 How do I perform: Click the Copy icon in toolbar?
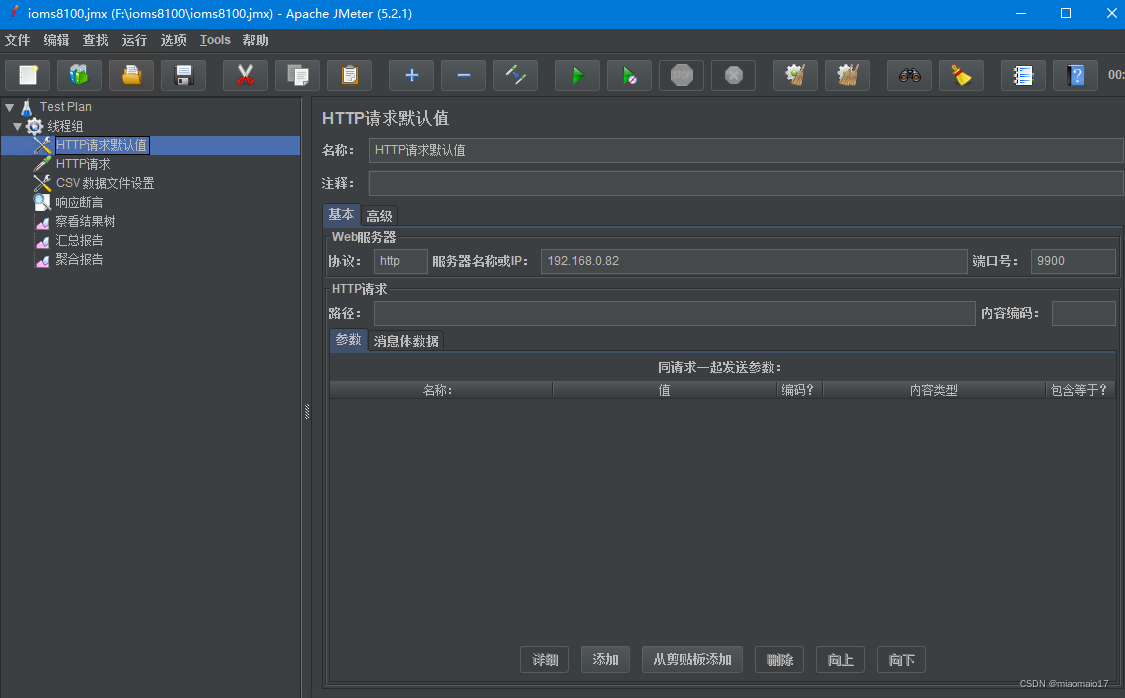coord(297,75)
